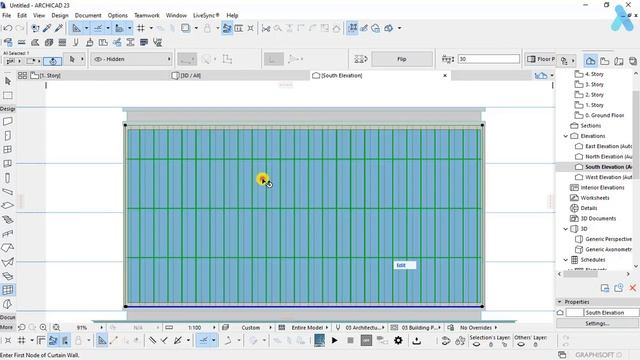Click the play button in bottom toolbar

(334, 340)
